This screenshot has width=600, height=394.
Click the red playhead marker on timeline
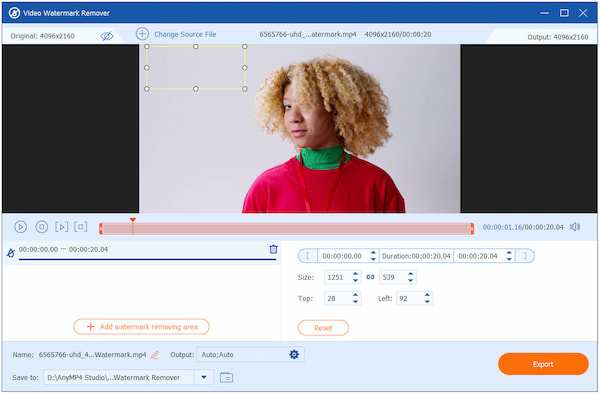tap(132, 220)
